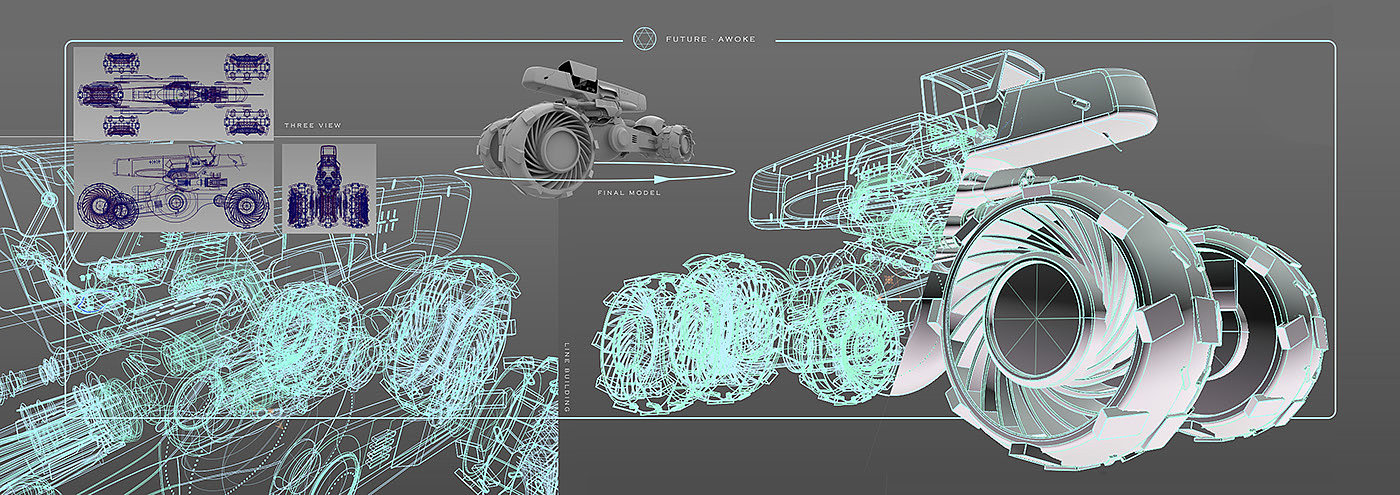
Task: Open the side-view blueprint thumbnail
Action: point(174,188)
